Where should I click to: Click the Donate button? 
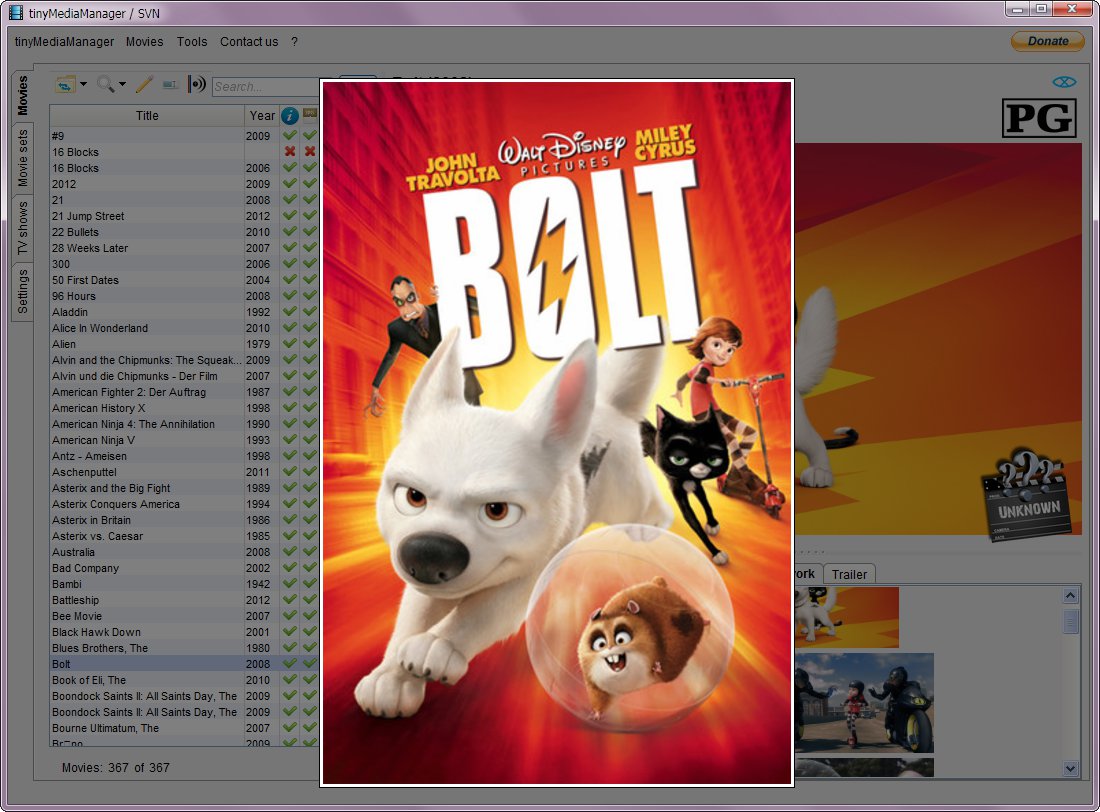point(1047,41)
